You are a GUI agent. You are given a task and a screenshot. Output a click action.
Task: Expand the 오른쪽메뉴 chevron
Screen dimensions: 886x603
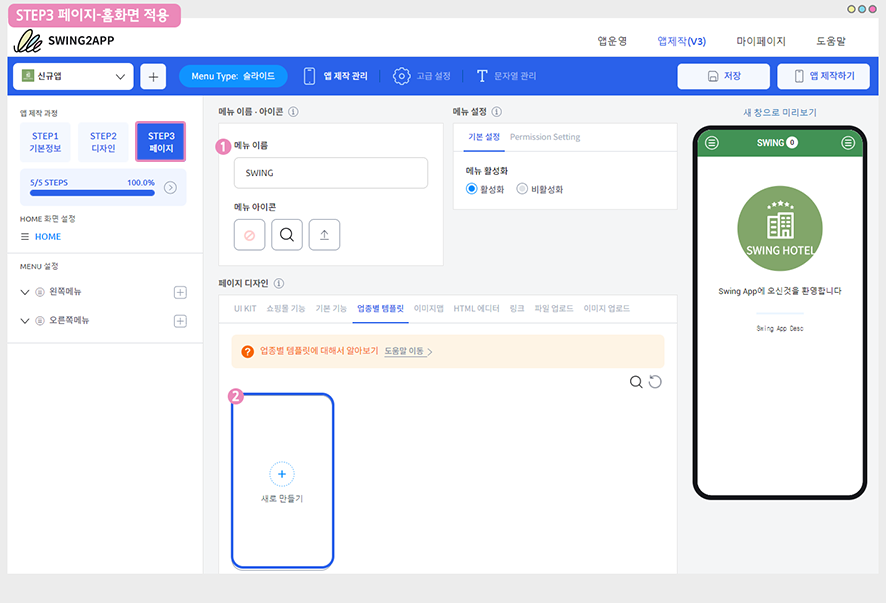[x=25, y=321]
